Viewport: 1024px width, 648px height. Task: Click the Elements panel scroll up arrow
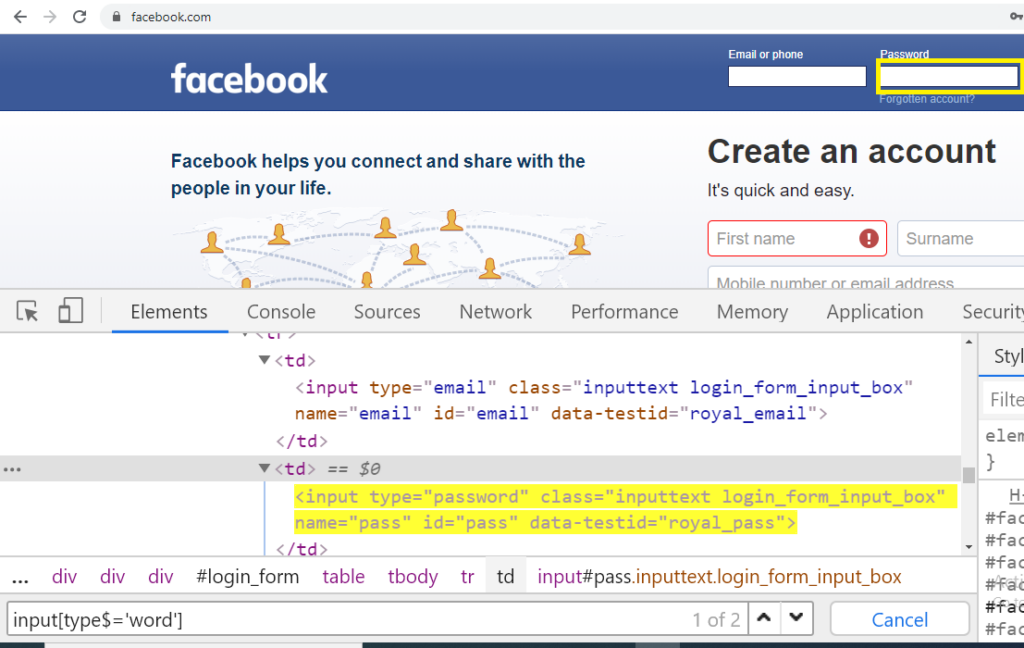pos(969,342)
